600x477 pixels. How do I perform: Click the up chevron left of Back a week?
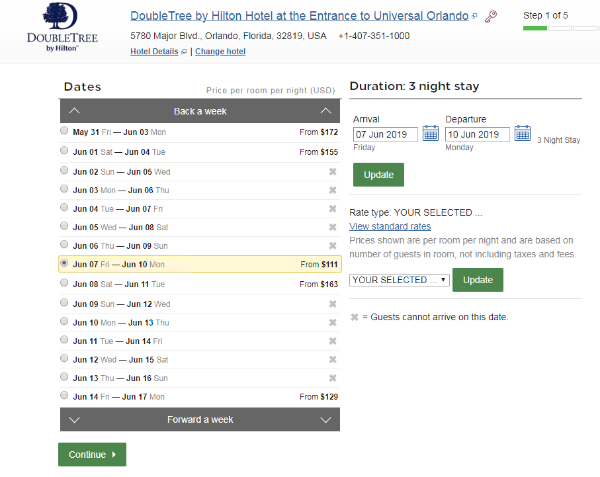click(x=74, y=111)
